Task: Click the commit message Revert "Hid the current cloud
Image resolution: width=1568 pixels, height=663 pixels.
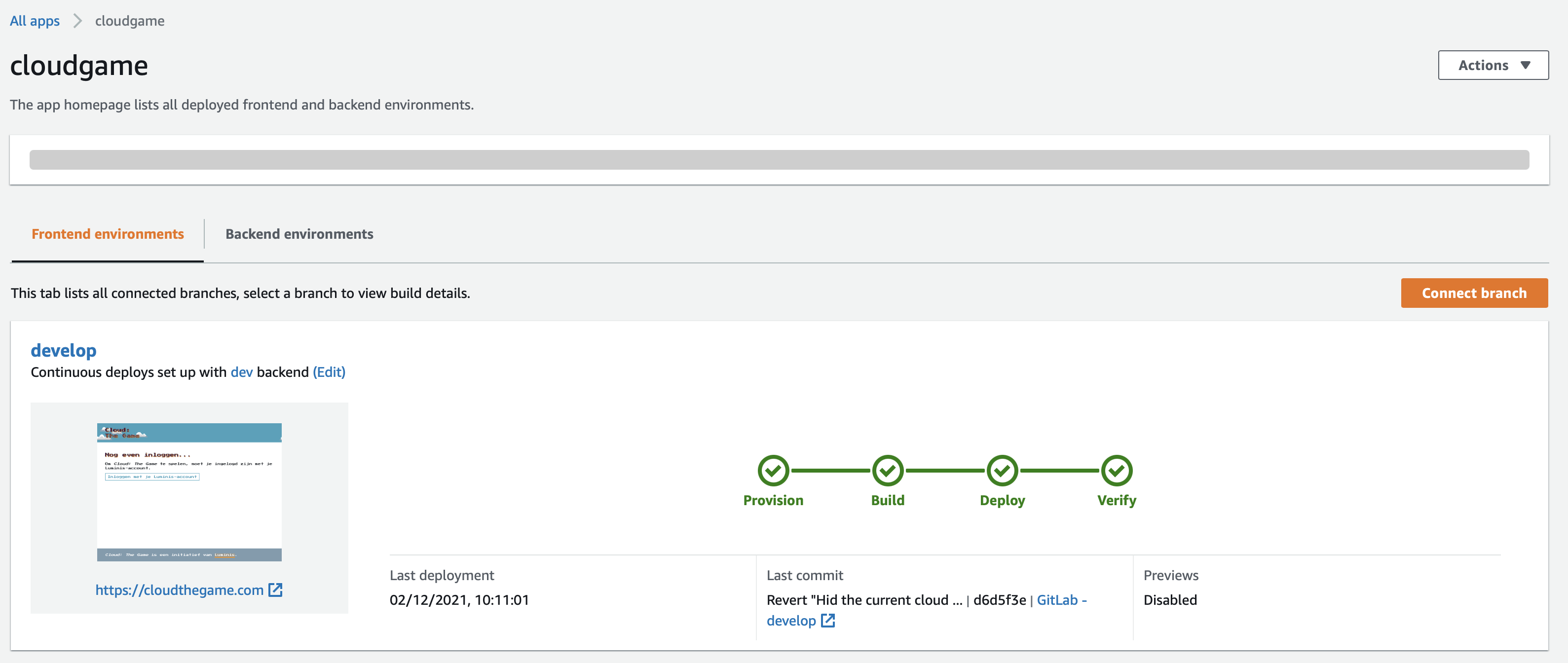Action: [864, 600]
